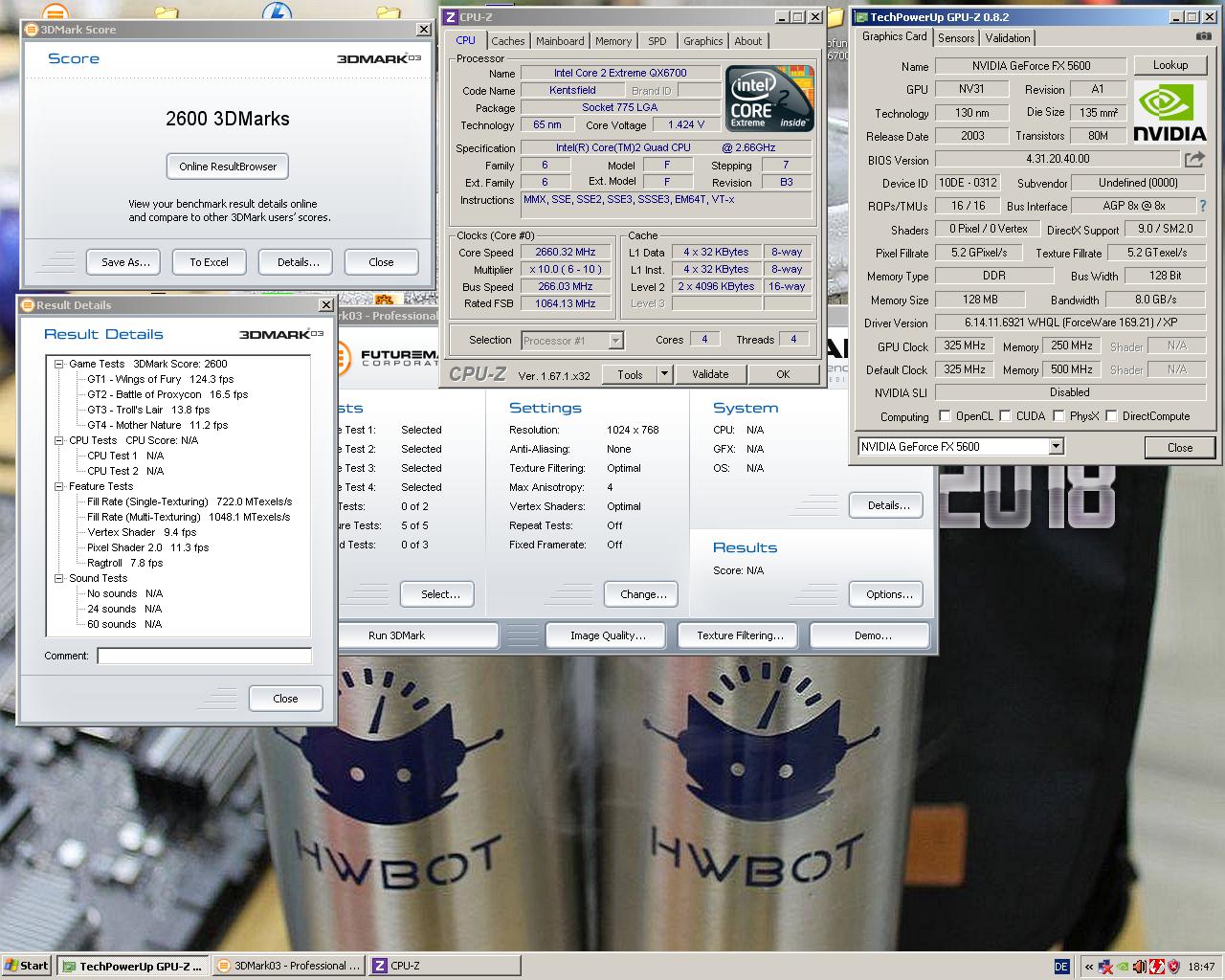Switch to the GPU-Z Sensors tab
Screen dimensions: 1225x980
click(x=956, y=38)
